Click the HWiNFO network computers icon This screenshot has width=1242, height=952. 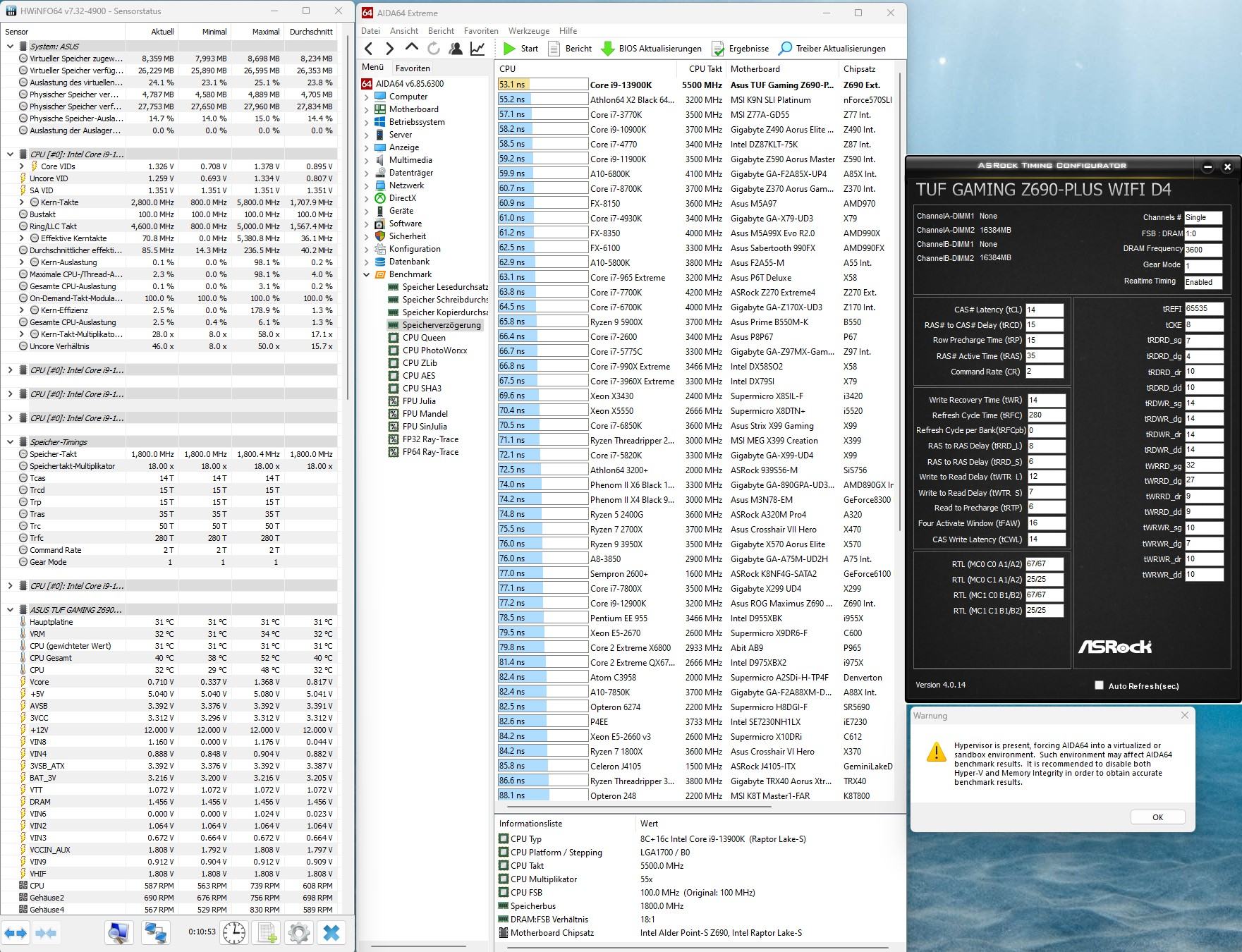click(x=154, y=933)
